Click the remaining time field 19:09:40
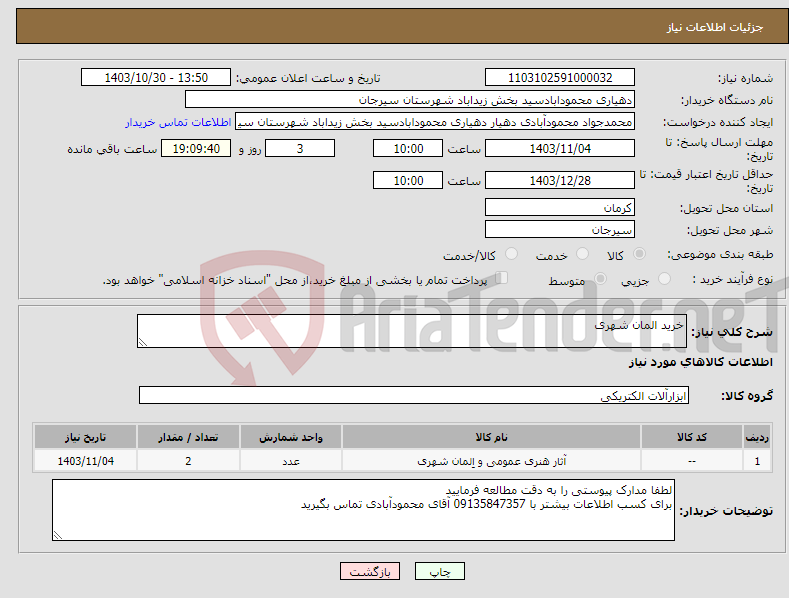Image resolution: width=789 pixels, height=598 pixels. click(196, 148)
